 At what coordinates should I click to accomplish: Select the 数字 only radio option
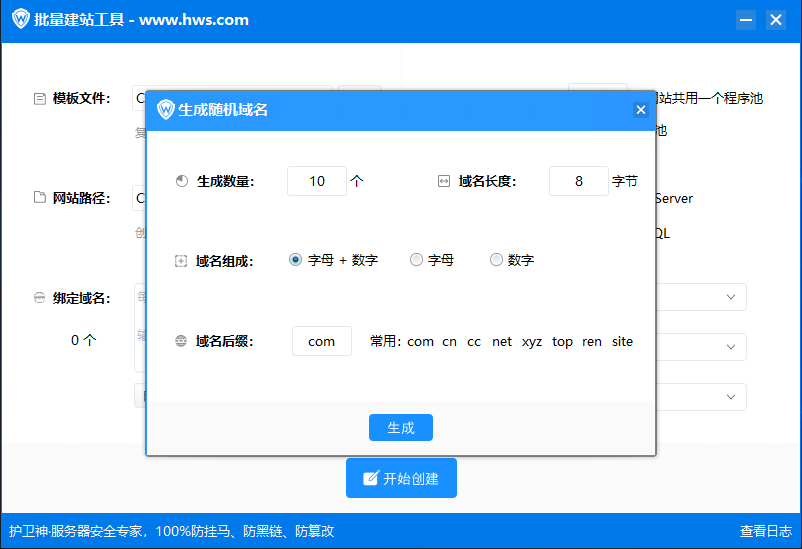point(496,260)
